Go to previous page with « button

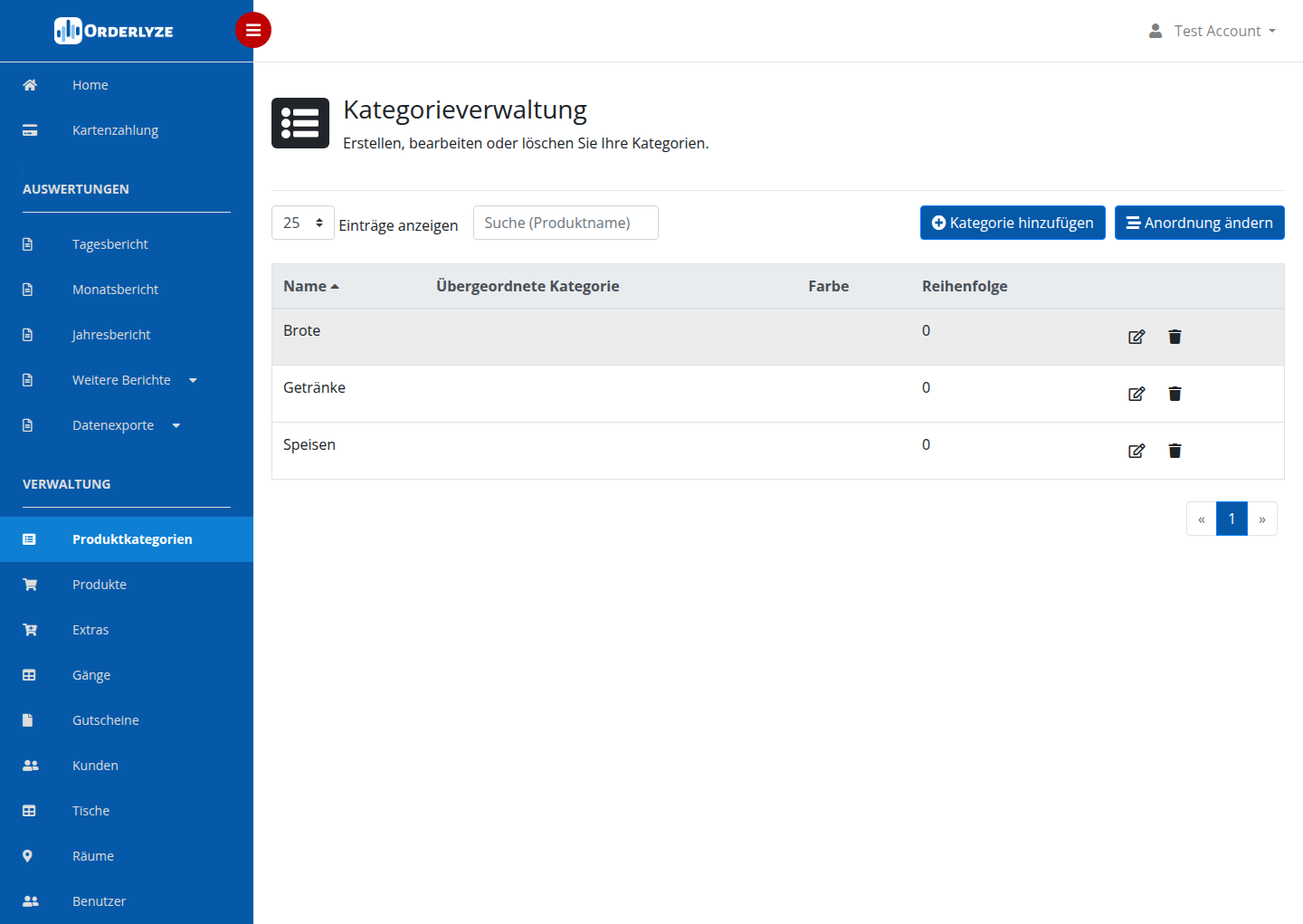coord(1201,519)
